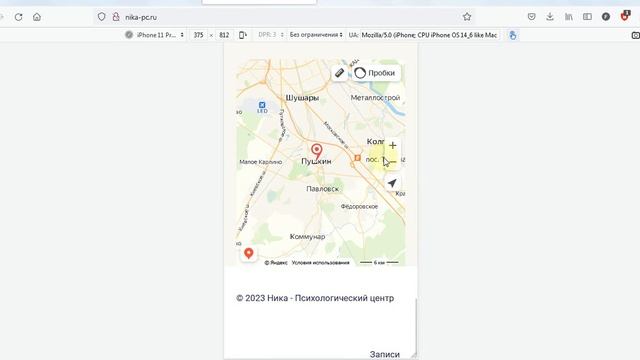Open the DPR dropdown
This screenshot has height=360, width=640.
271,35
